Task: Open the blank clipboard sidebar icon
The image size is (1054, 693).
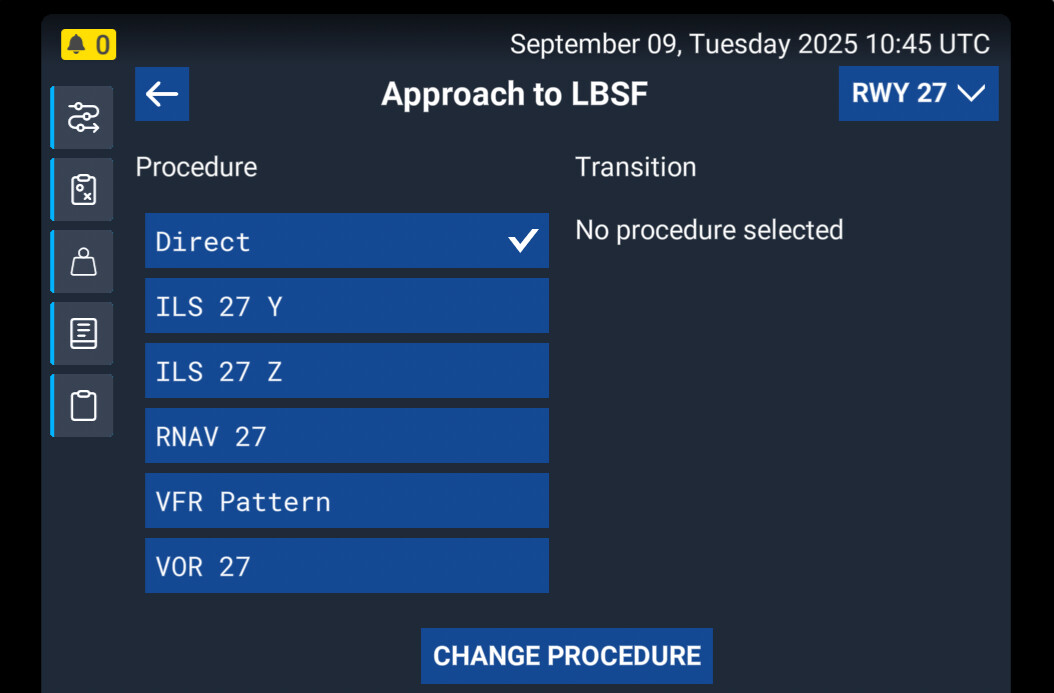Action: [x=83, y=406]
